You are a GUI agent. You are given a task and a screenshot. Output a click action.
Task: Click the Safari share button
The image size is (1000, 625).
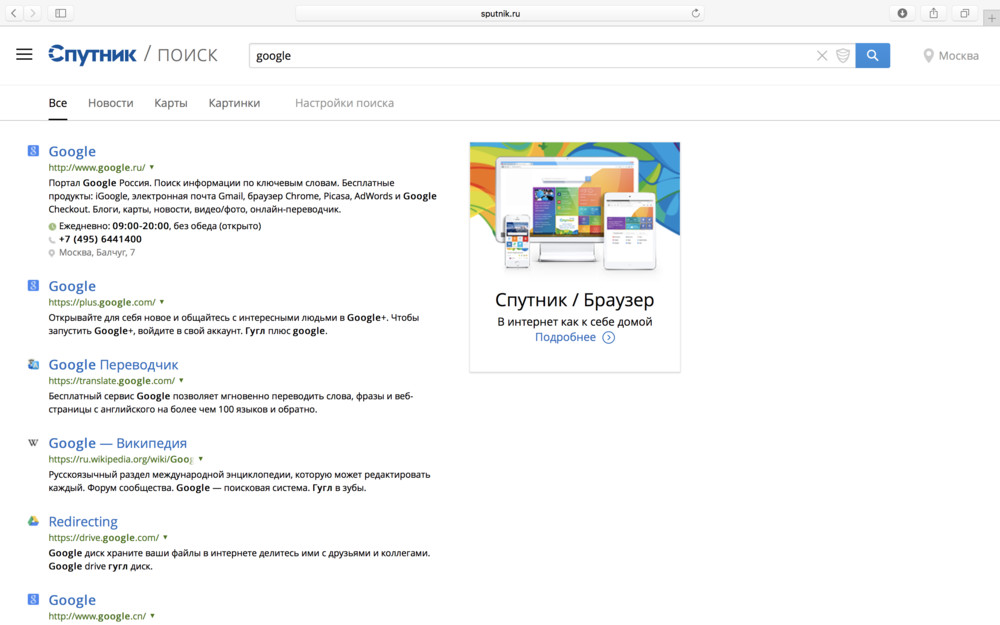coord(934,13)
